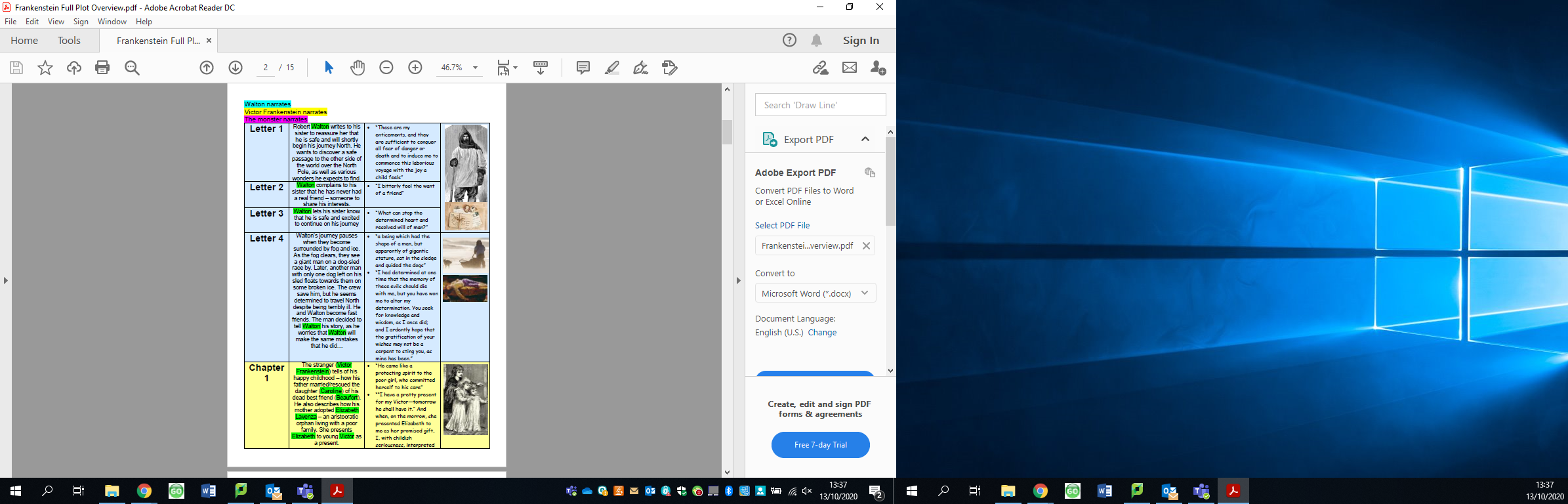Add a sticky note comment
Image resolution: width=1568 pixels, height=504 pixels.
tap(583, 68)
